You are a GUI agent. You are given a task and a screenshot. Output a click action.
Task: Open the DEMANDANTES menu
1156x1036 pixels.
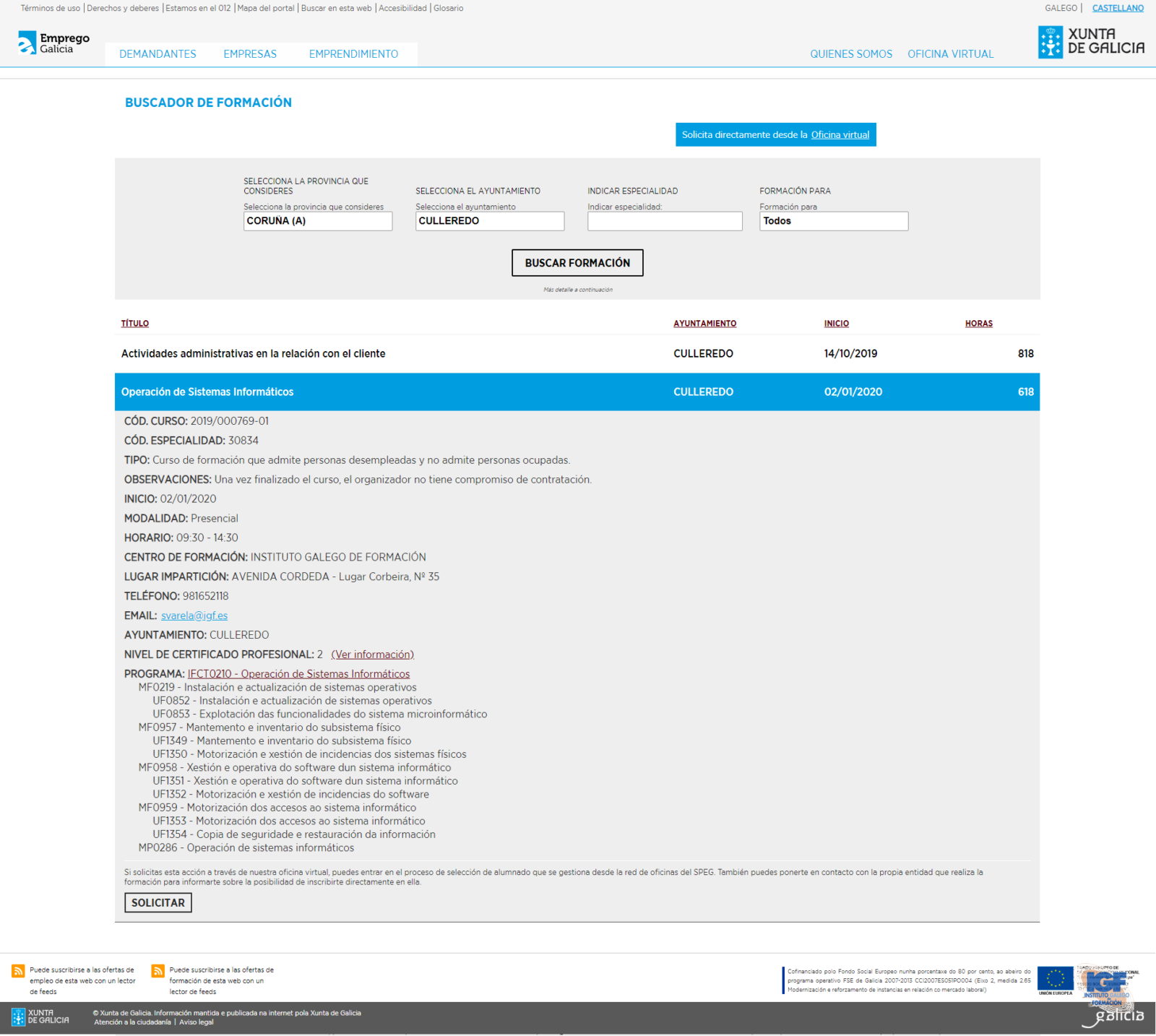coord(158,54)
